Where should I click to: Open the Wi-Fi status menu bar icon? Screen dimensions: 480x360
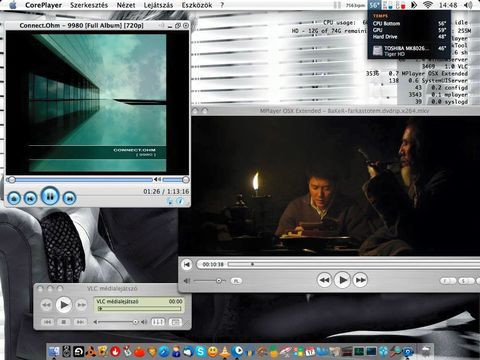click(428, 5)
